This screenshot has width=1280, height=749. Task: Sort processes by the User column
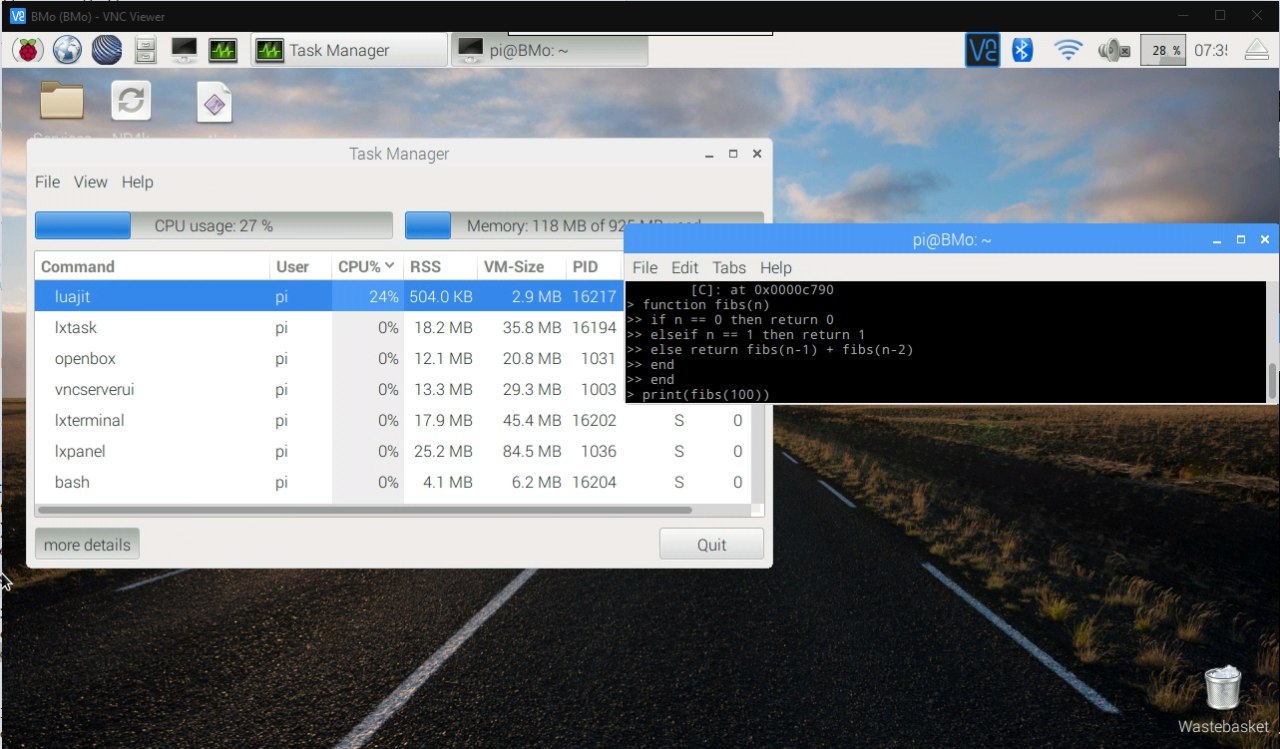(x=300, y=266)
